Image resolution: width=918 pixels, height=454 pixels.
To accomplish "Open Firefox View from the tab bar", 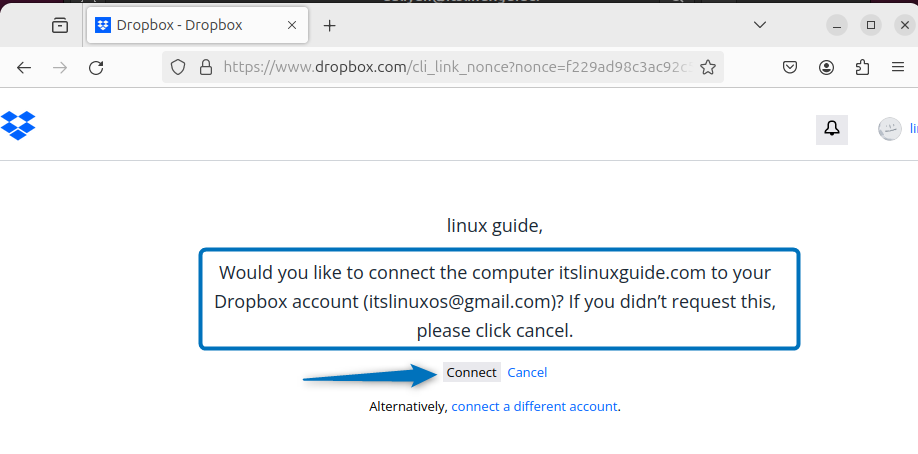I will (x=60, y=25).
